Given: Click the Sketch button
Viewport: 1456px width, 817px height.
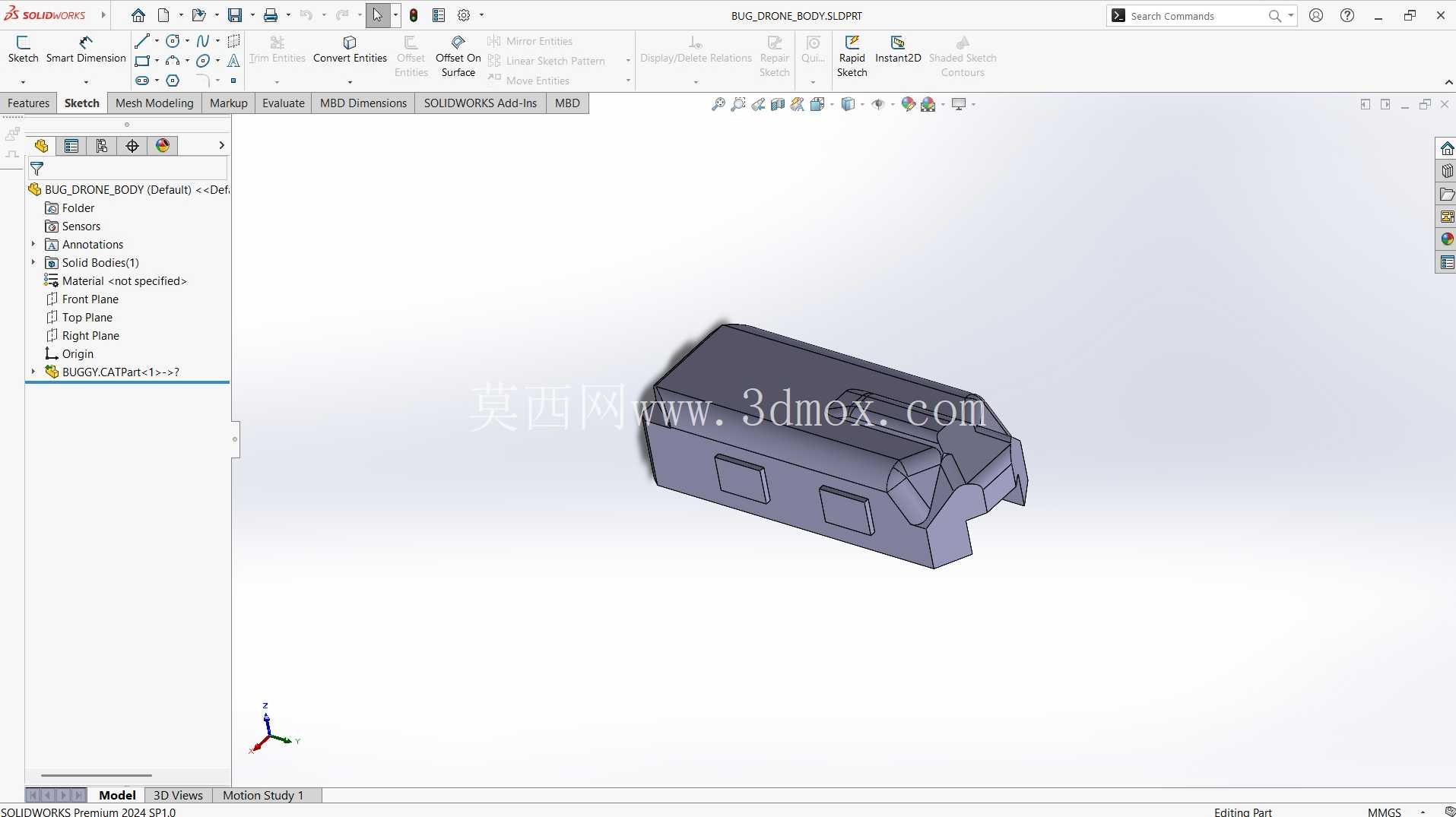Looking at the screenshot, I should pyautogui.click(x=23, y=49).
